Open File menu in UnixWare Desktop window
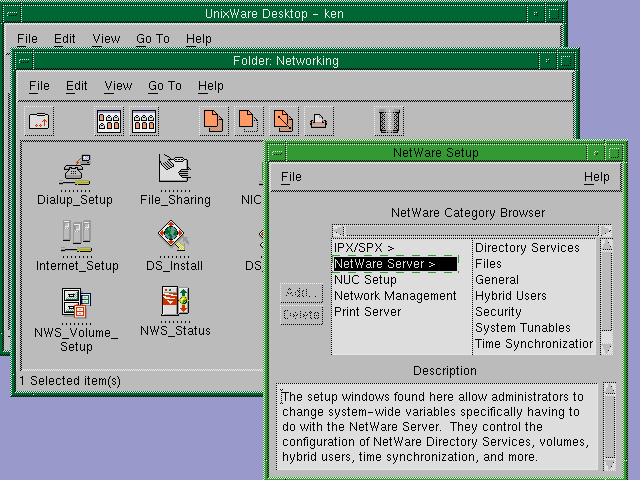640x480 pixels. pyautogui.click(x=27, y=39)
